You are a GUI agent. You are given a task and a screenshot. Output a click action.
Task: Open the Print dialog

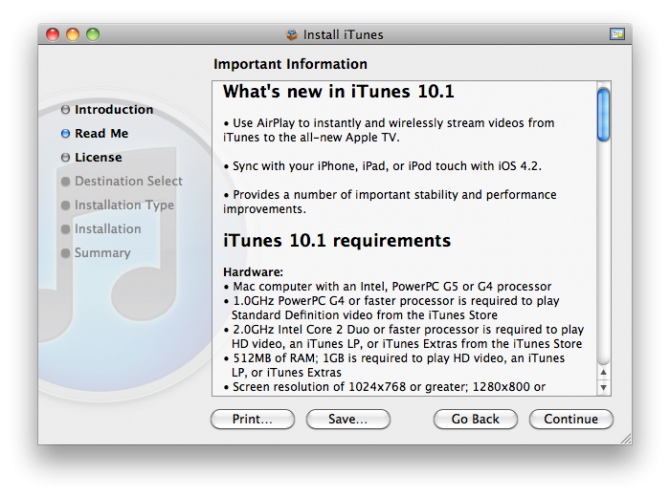253,419
